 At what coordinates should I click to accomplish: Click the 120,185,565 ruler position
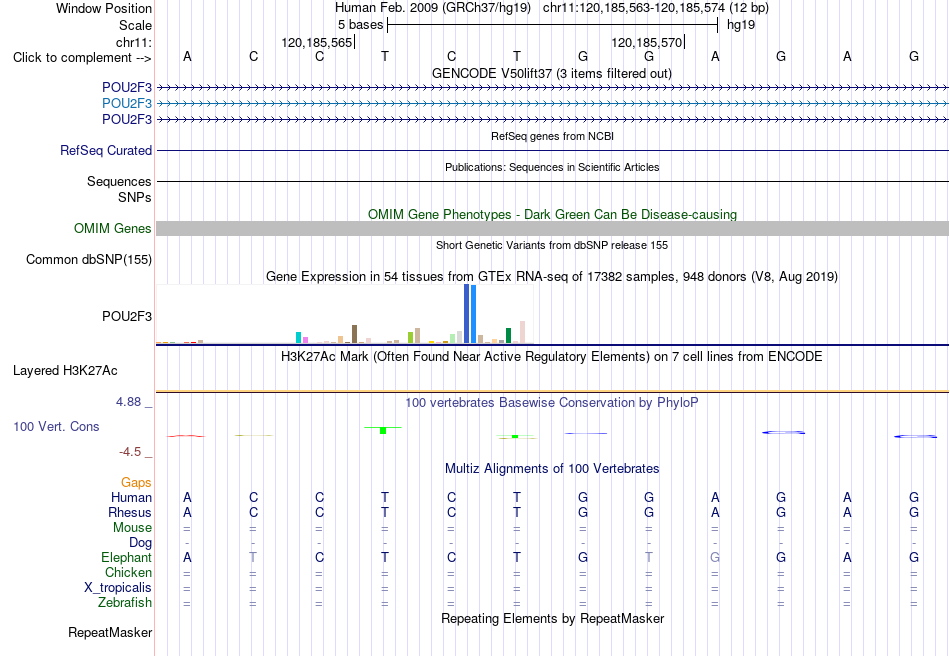[x=316, y=42]
